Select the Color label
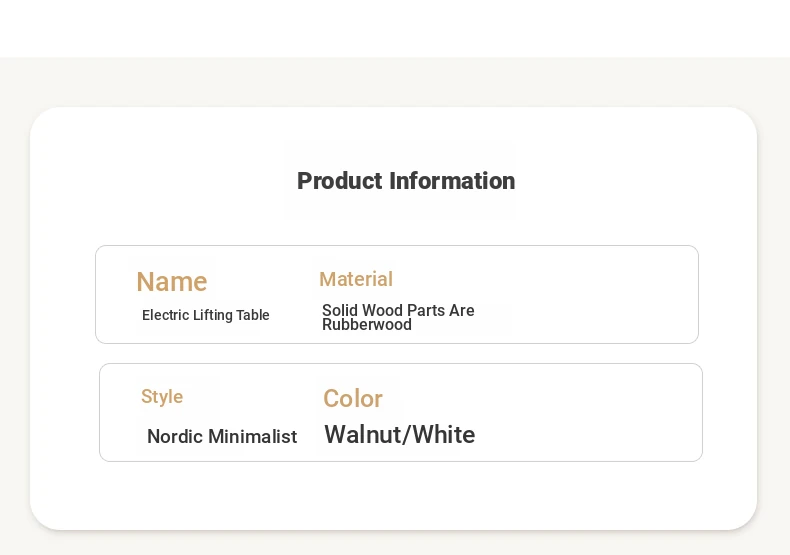Viewport: 790px width, 555px height. pyautogui.click(x=353, y=398)
